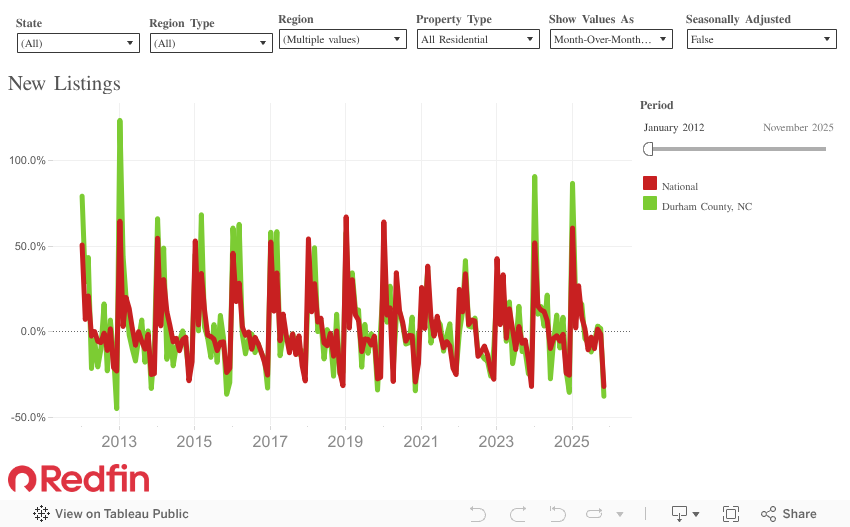Open the Property Type dropdown
The height and width of the screenshot is (527, 850).
point(478,39)
